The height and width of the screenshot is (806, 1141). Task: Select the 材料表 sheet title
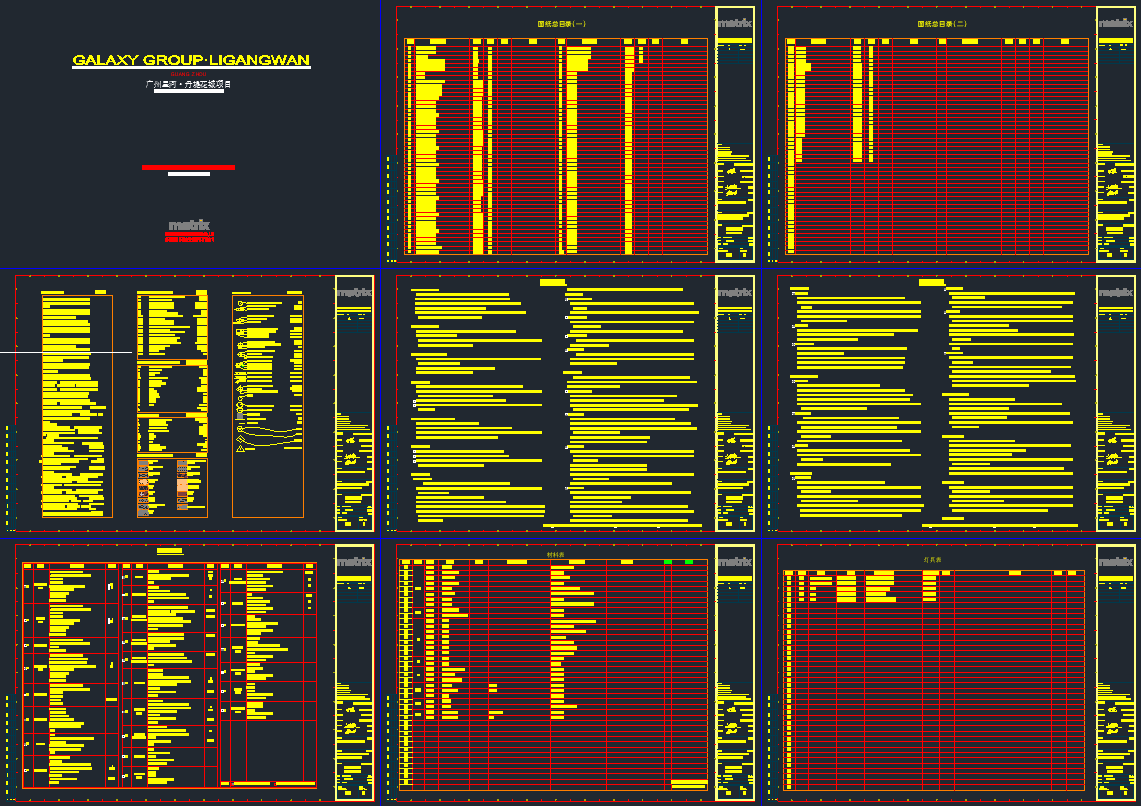click(555, 555)
